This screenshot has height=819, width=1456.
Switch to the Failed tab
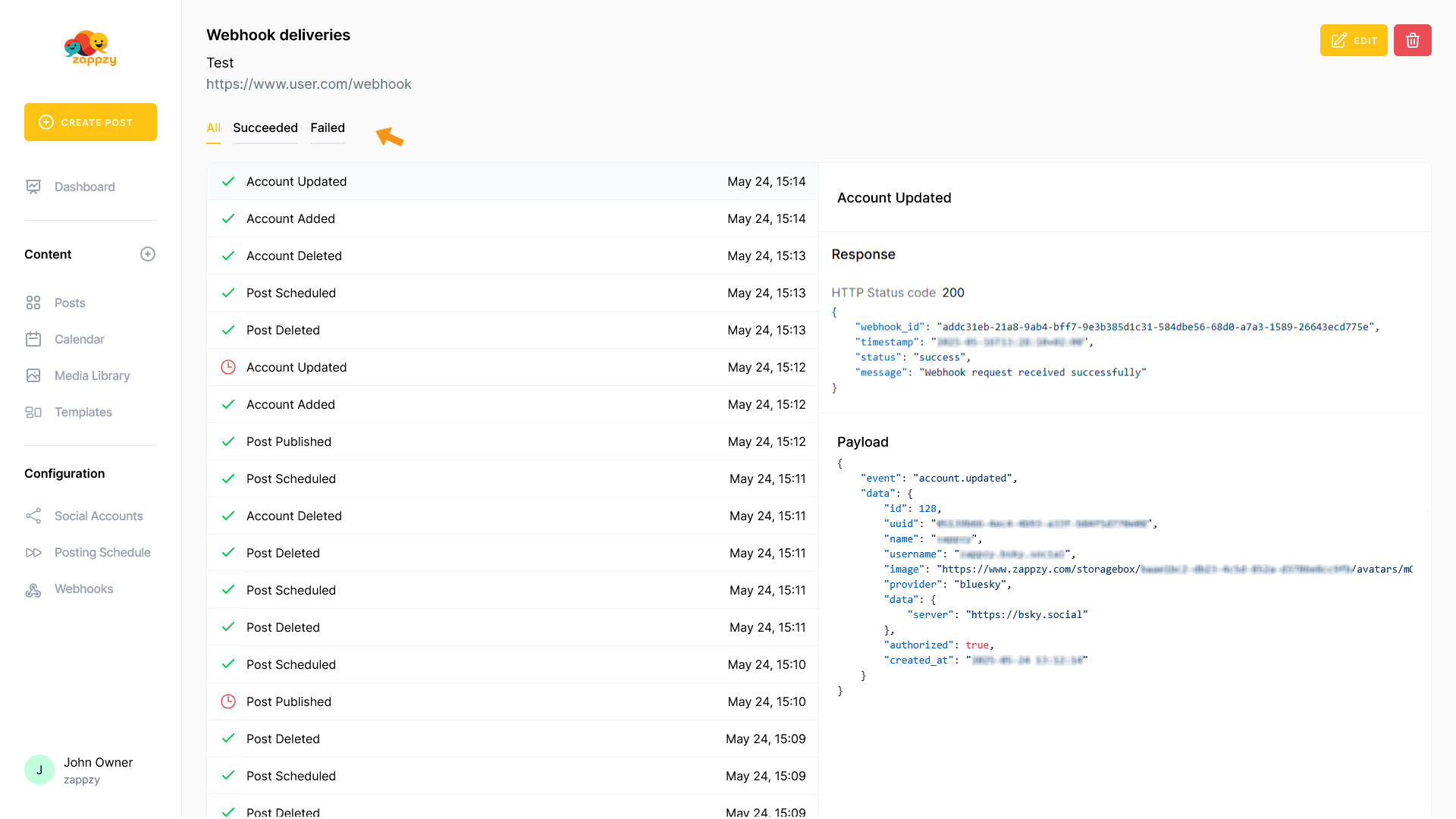point(328,127)
